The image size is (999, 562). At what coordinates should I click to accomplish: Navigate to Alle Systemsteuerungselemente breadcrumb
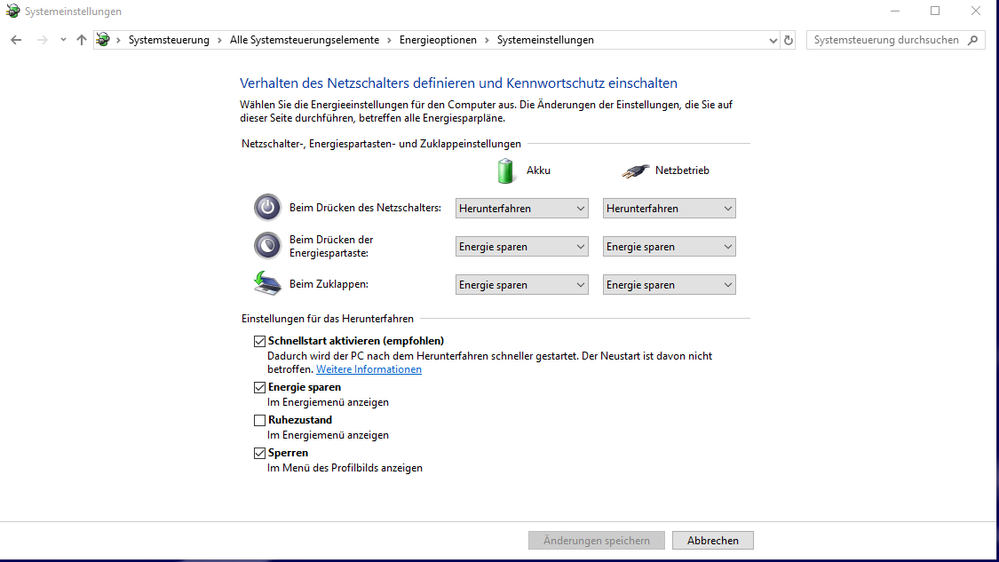pos(304,40)
